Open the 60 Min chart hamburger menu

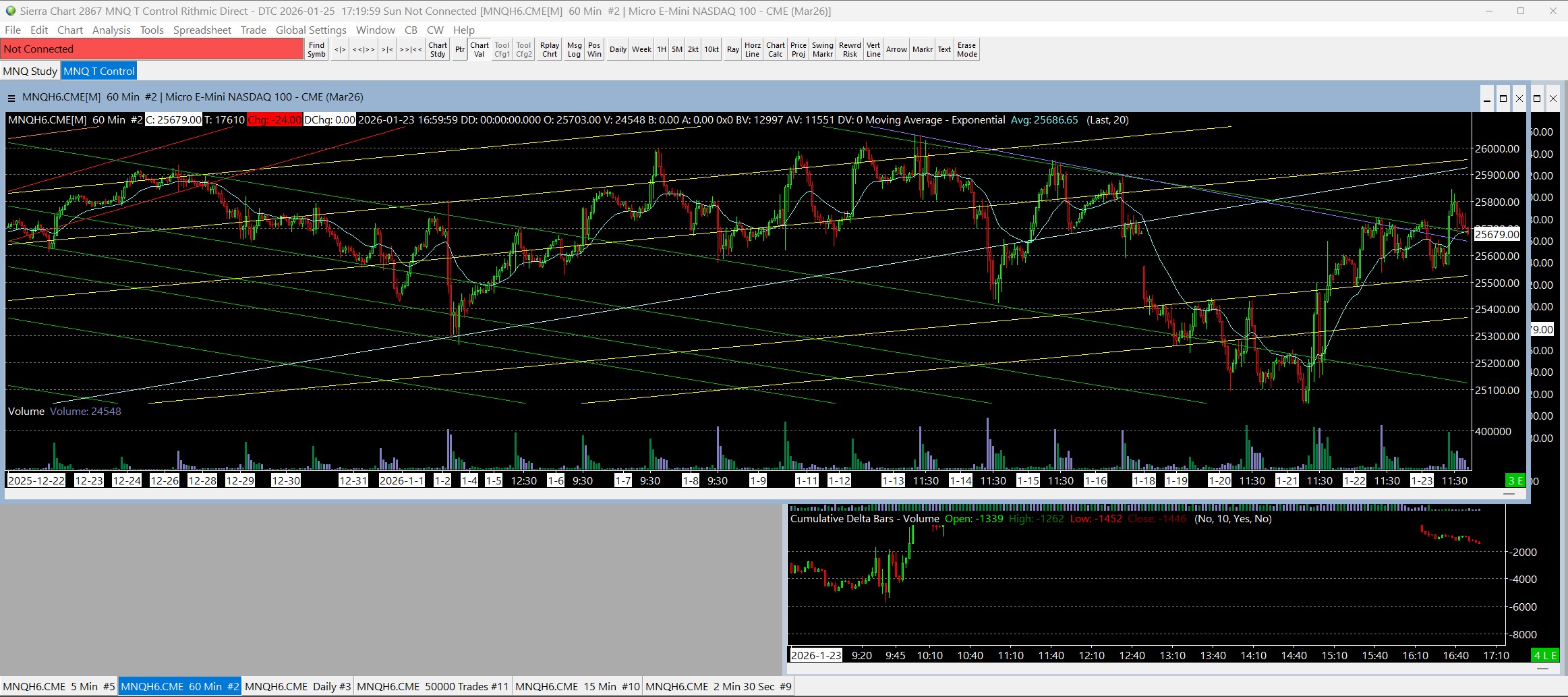[x=11, y=99]
